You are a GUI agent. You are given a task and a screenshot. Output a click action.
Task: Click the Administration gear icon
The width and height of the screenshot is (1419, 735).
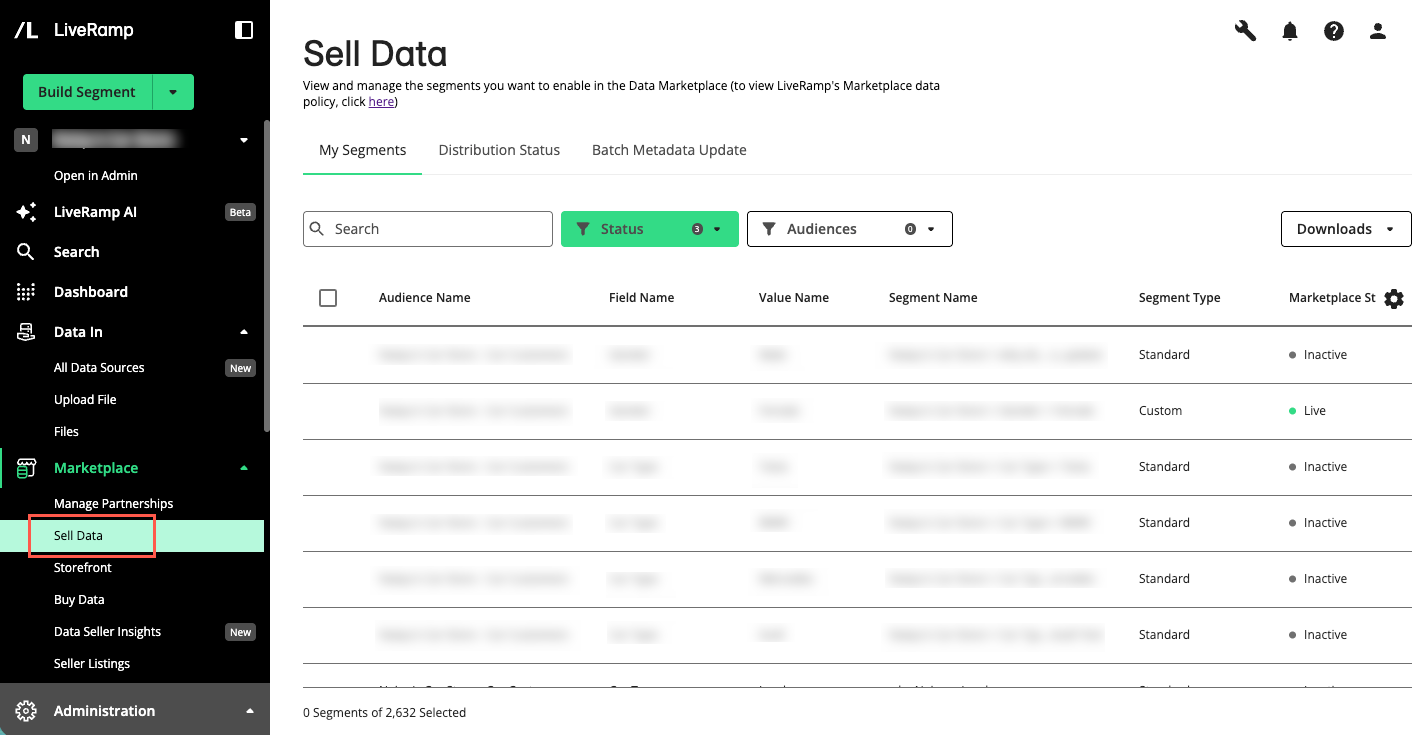[26, 711]
